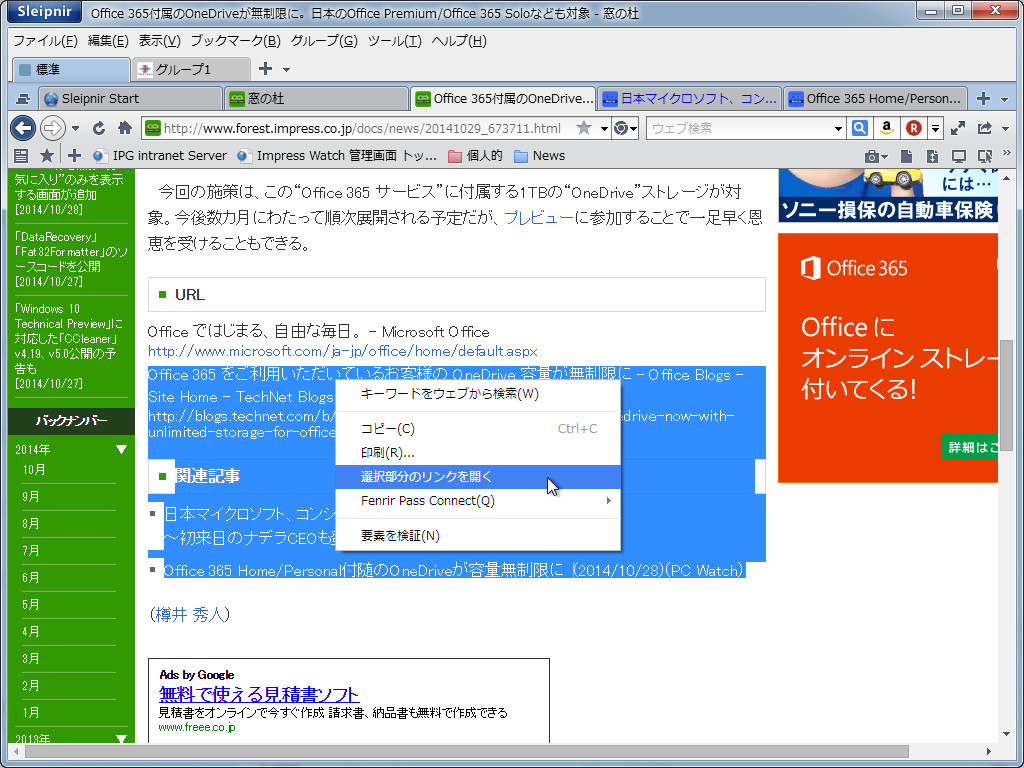The image size is (1024, 768).
Task: Open the homepage via the Home icon
Action: pos(122,128)
